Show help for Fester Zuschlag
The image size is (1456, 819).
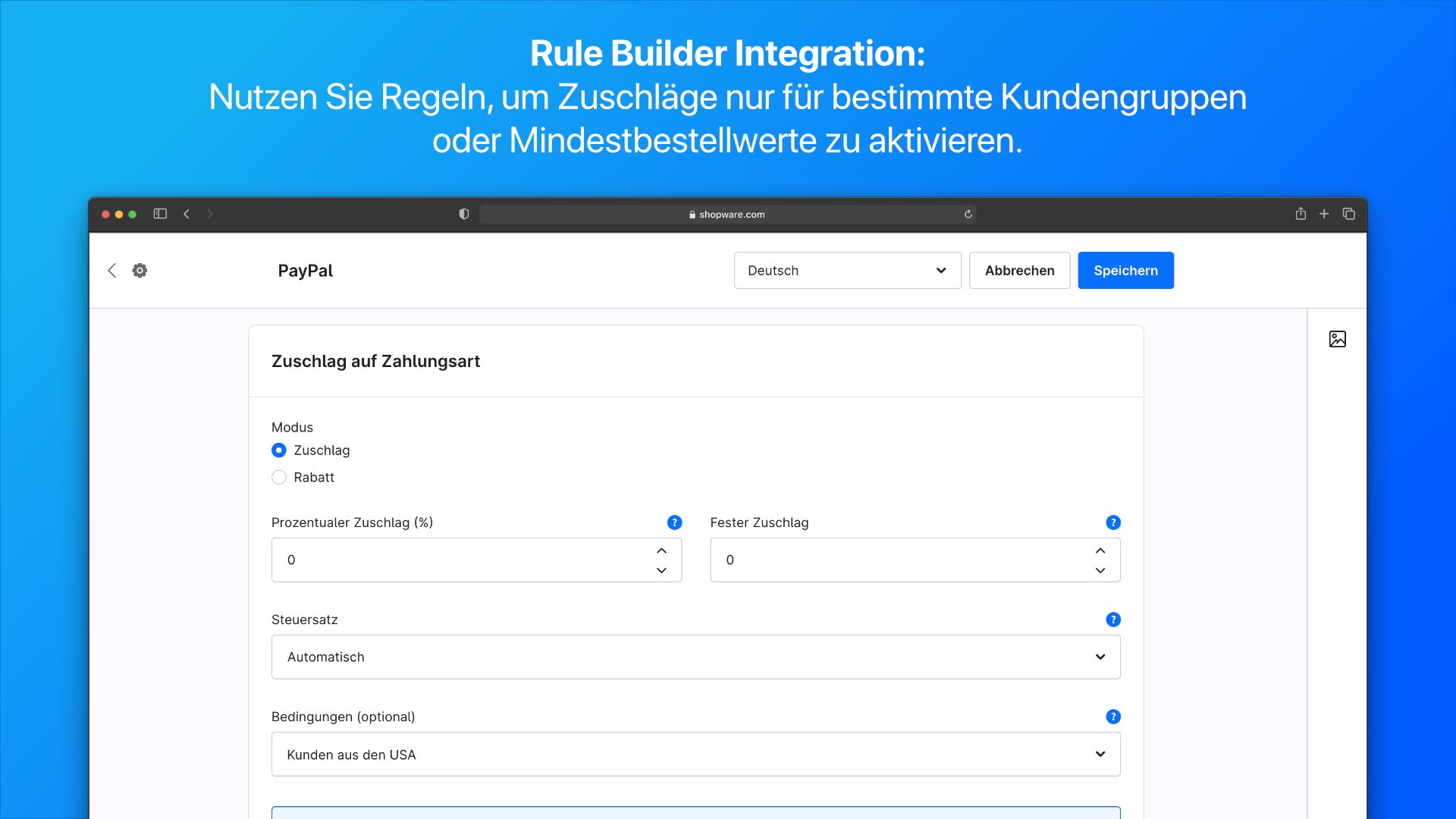pyautogui.click(x=1113, y=522)
